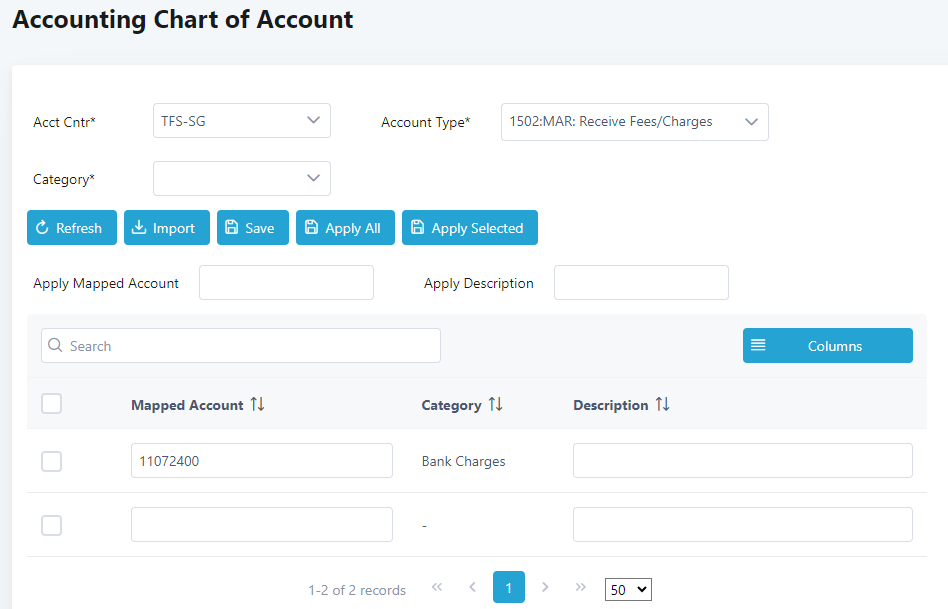This screenshot has width=948, height=609.
Task: Click the Import button
Action: [167, 227]
